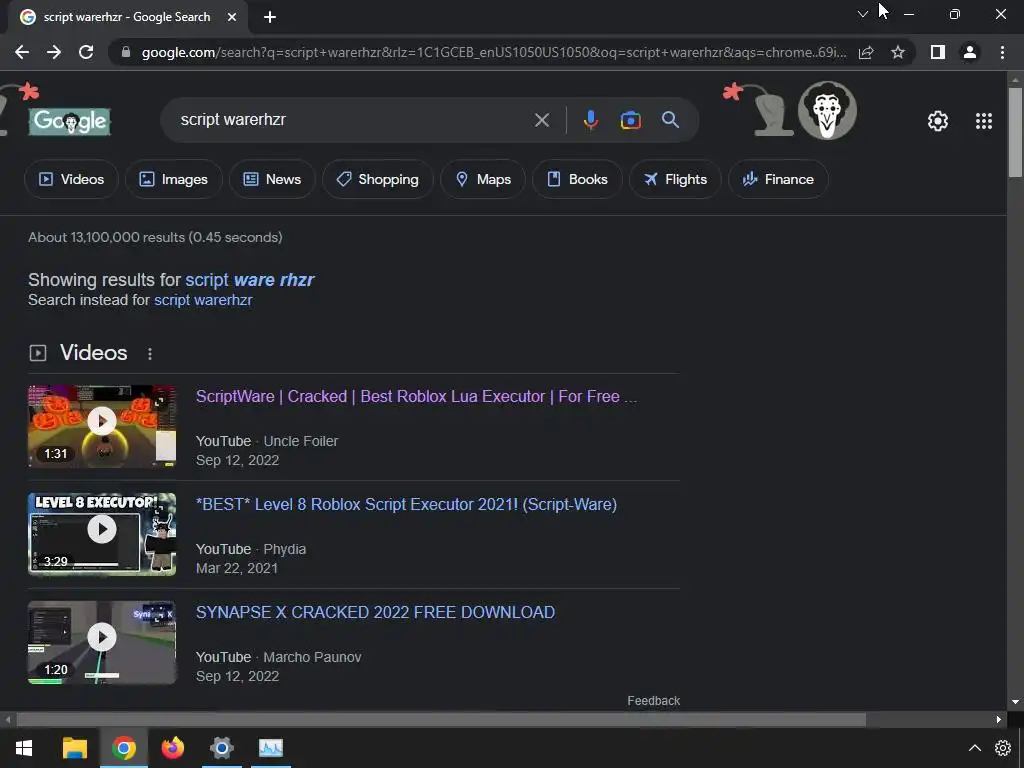Submit search with magnifier icon

(x=670, y=120)
